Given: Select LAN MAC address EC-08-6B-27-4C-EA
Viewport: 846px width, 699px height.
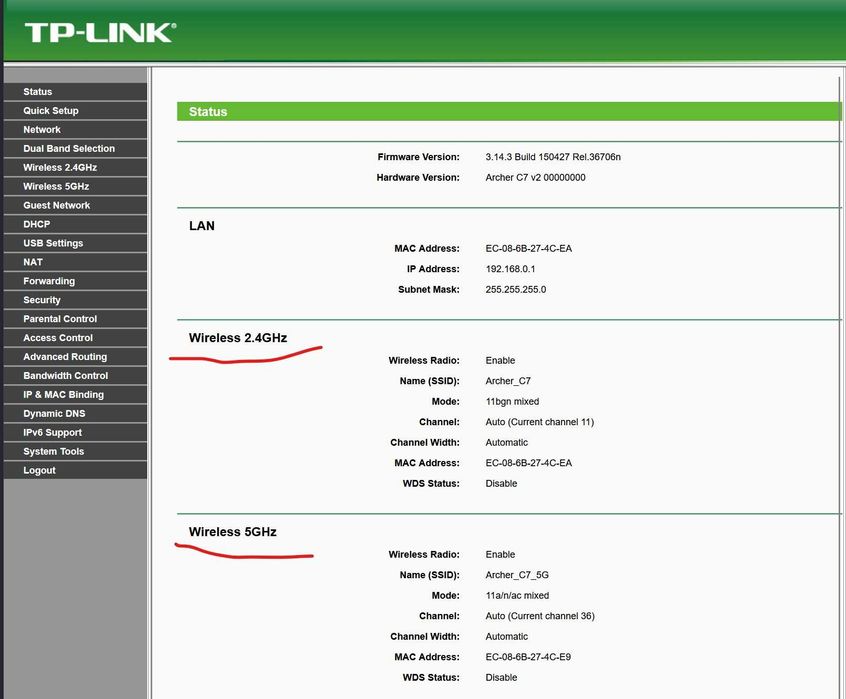Looking at the screenshot, I should tap(529, 249).
